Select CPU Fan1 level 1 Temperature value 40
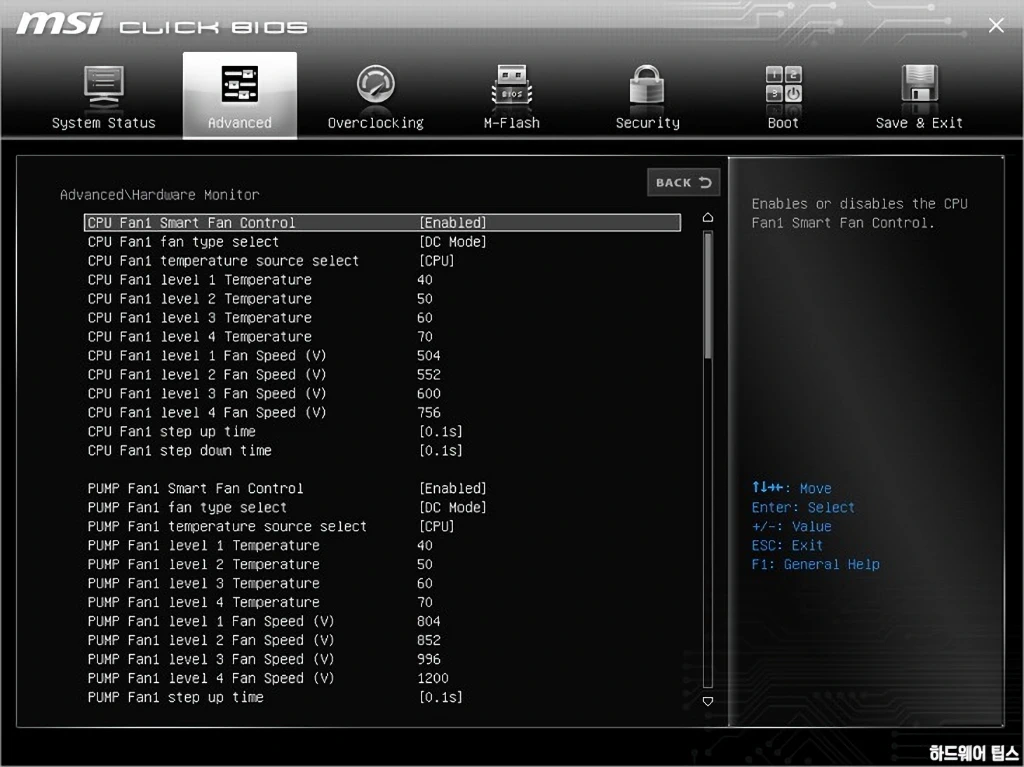This screenshot has height=767, width=1024. (x=424, y=280)
